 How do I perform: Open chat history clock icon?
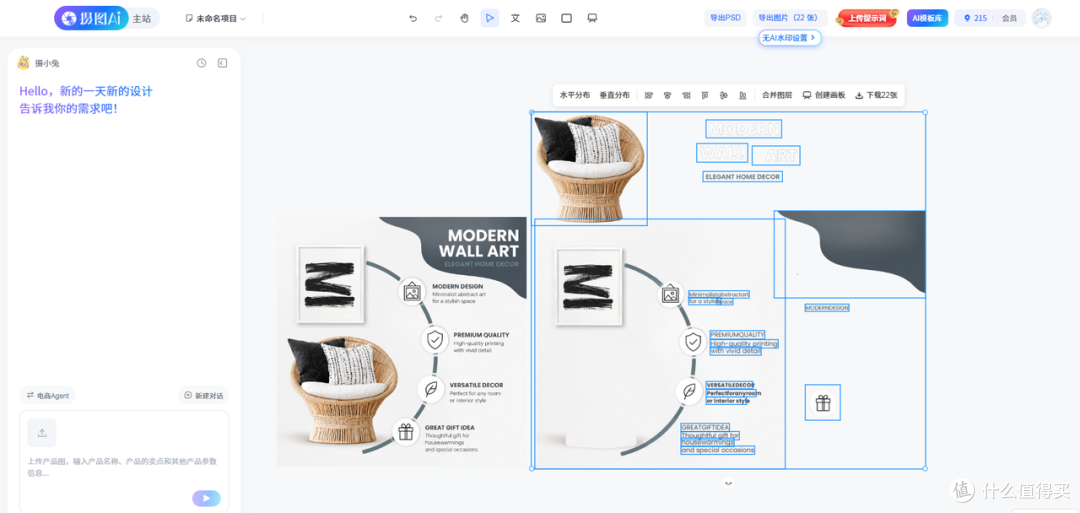[x=201, y=63]
